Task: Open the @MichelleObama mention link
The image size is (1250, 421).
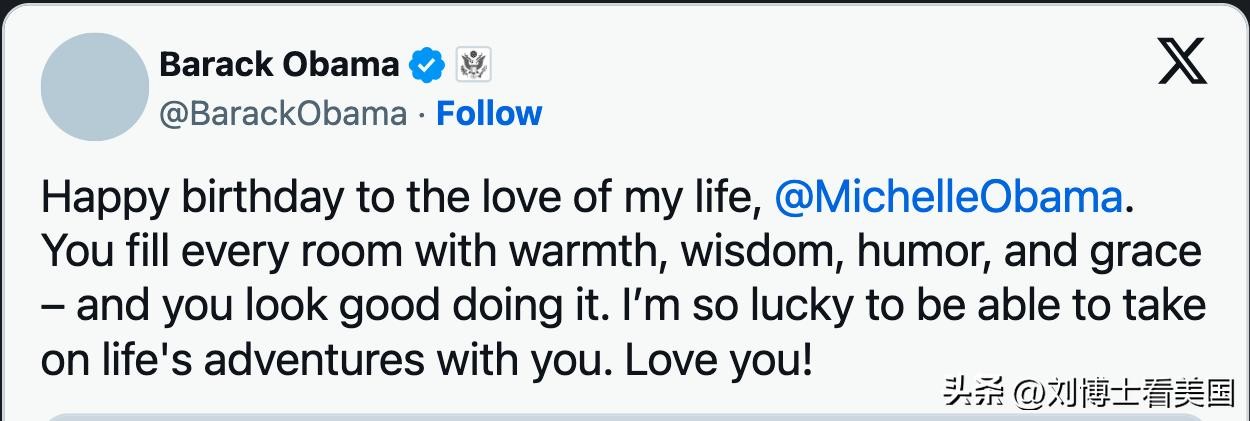Action: 948,197
